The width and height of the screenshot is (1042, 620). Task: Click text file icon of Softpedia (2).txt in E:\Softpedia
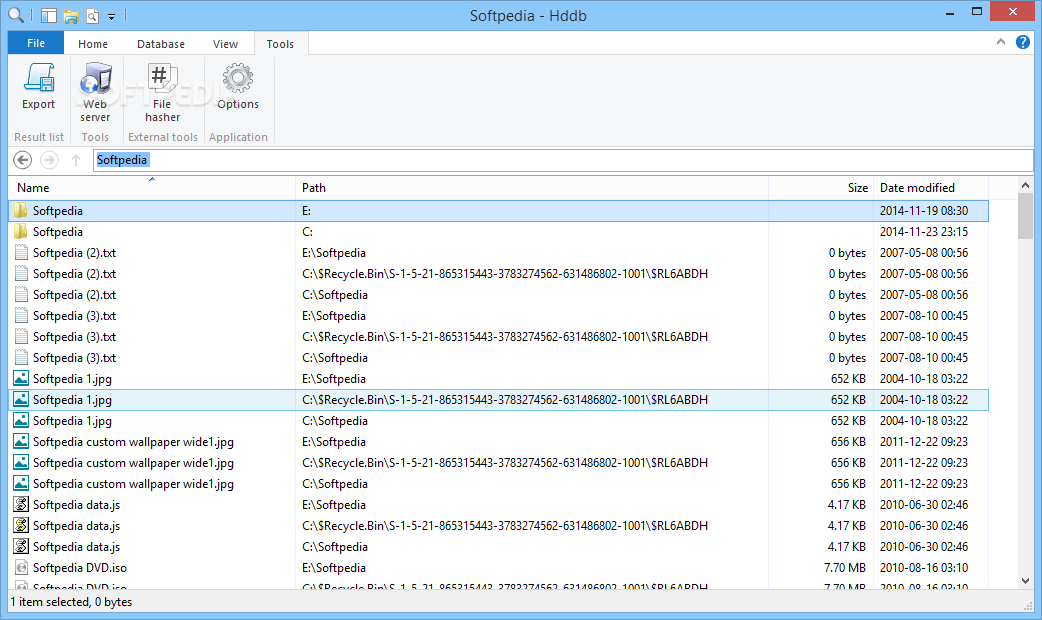21,253
